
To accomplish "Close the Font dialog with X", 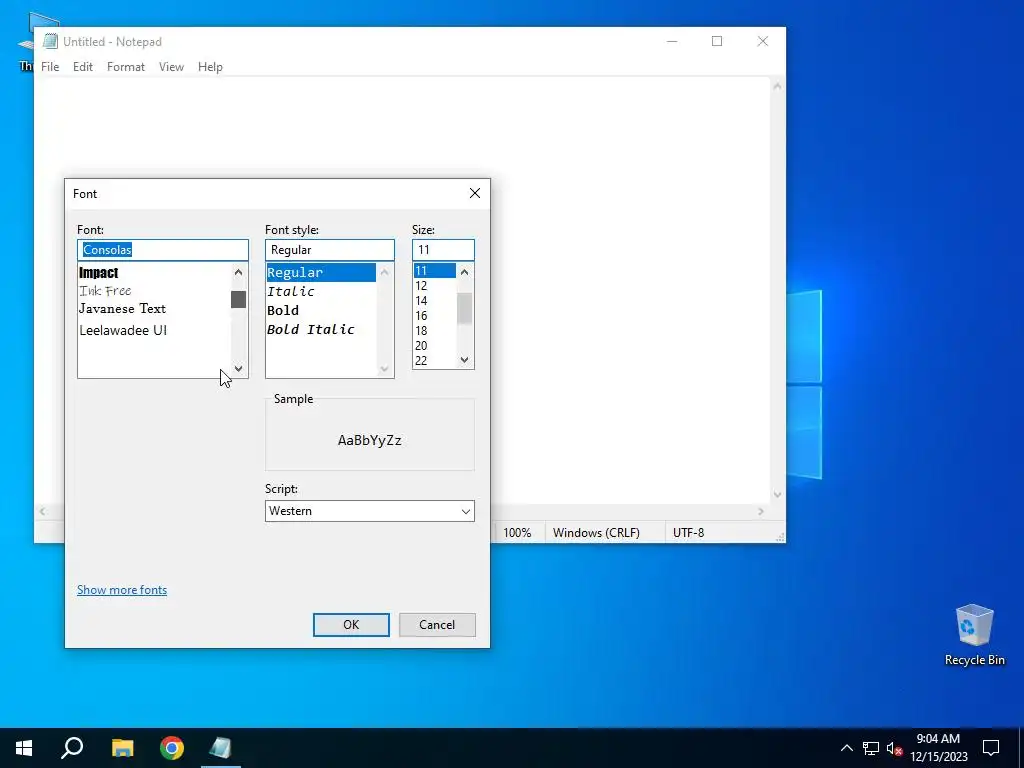I will click(475, 193).
